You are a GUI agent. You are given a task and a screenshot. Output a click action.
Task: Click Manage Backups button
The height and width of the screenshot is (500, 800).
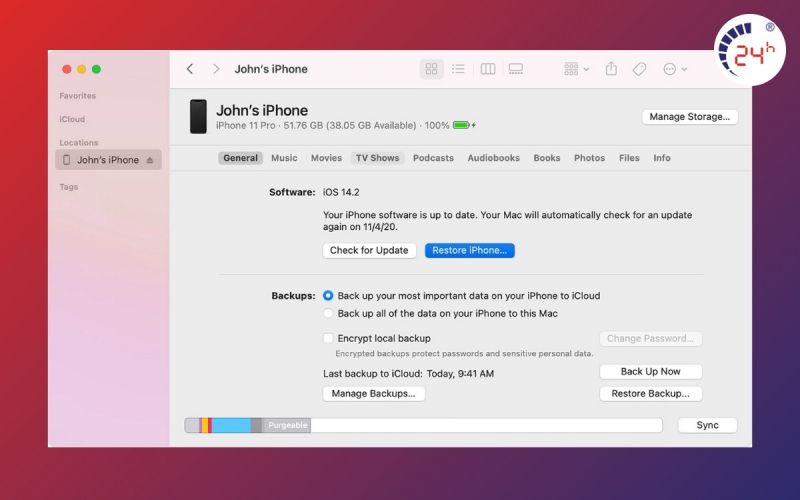coord(373,394)
